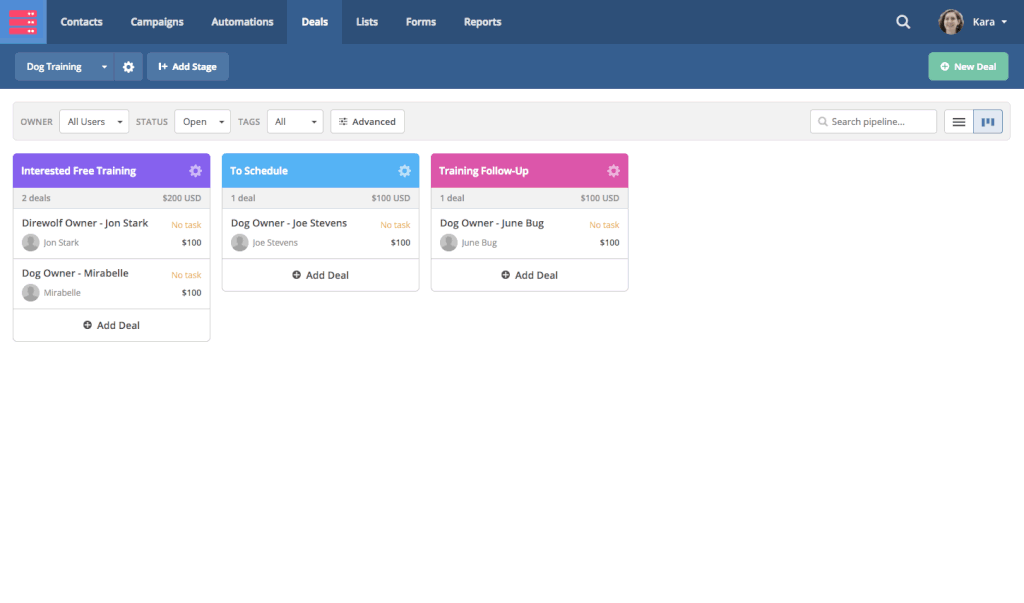Open the Dog Owner - Mirabelle deal
Viewport: 1024px width, 603px height.
pyautogui.click(x=75, y=273)
